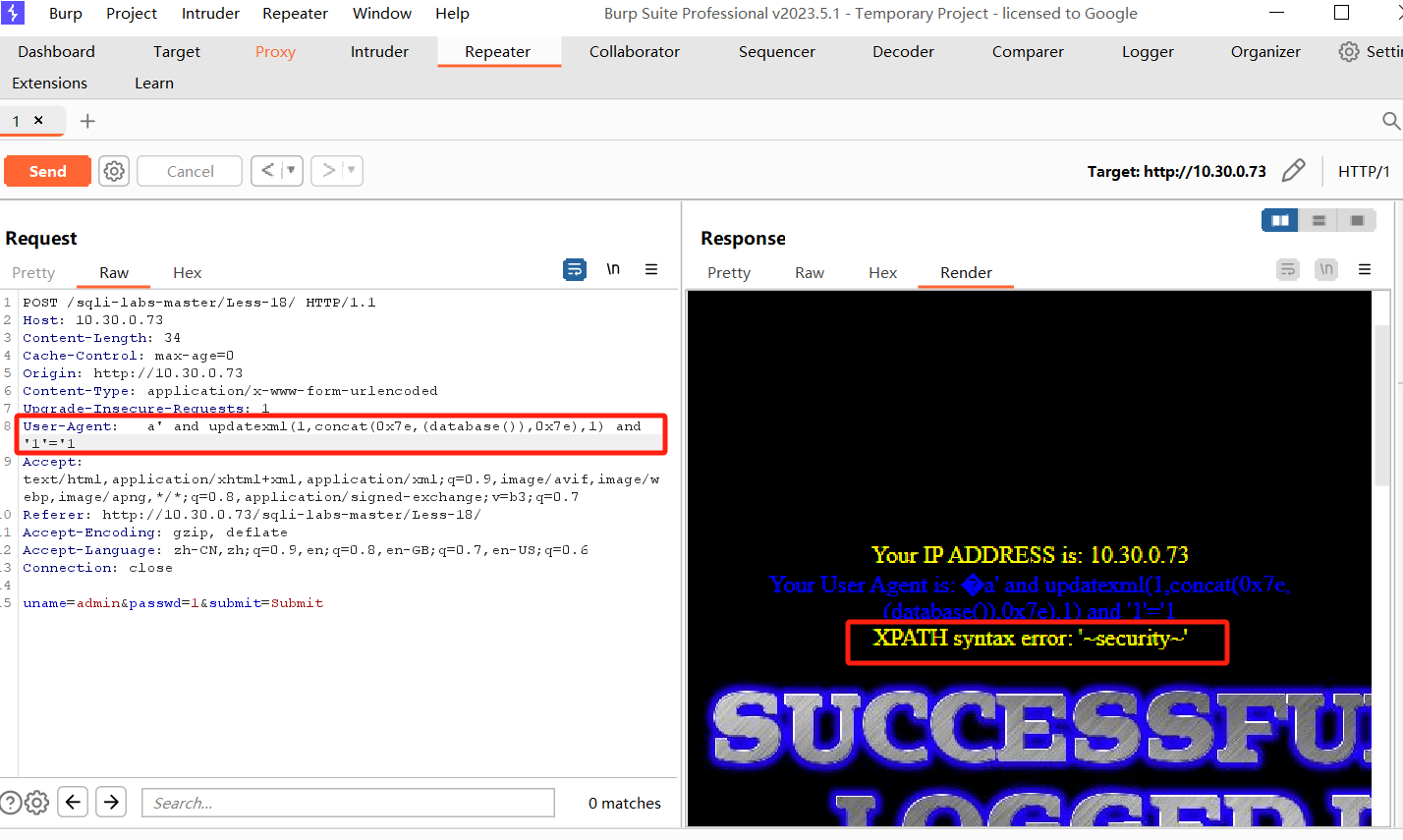Screen dimensions: 1403x840
Task: Open the Help menu
Action: (x=452, y=14)
